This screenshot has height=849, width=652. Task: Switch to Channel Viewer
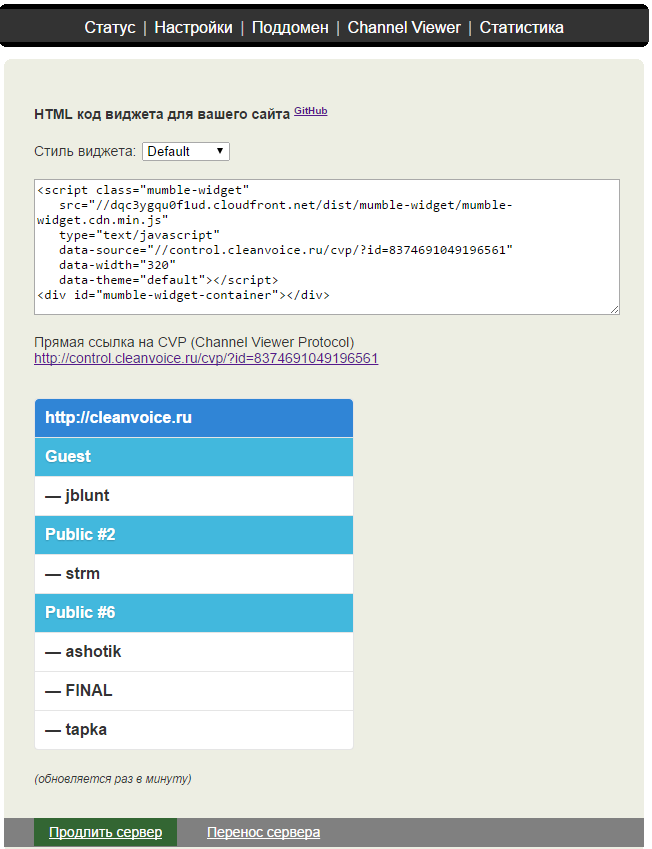[x=404, y=27]
